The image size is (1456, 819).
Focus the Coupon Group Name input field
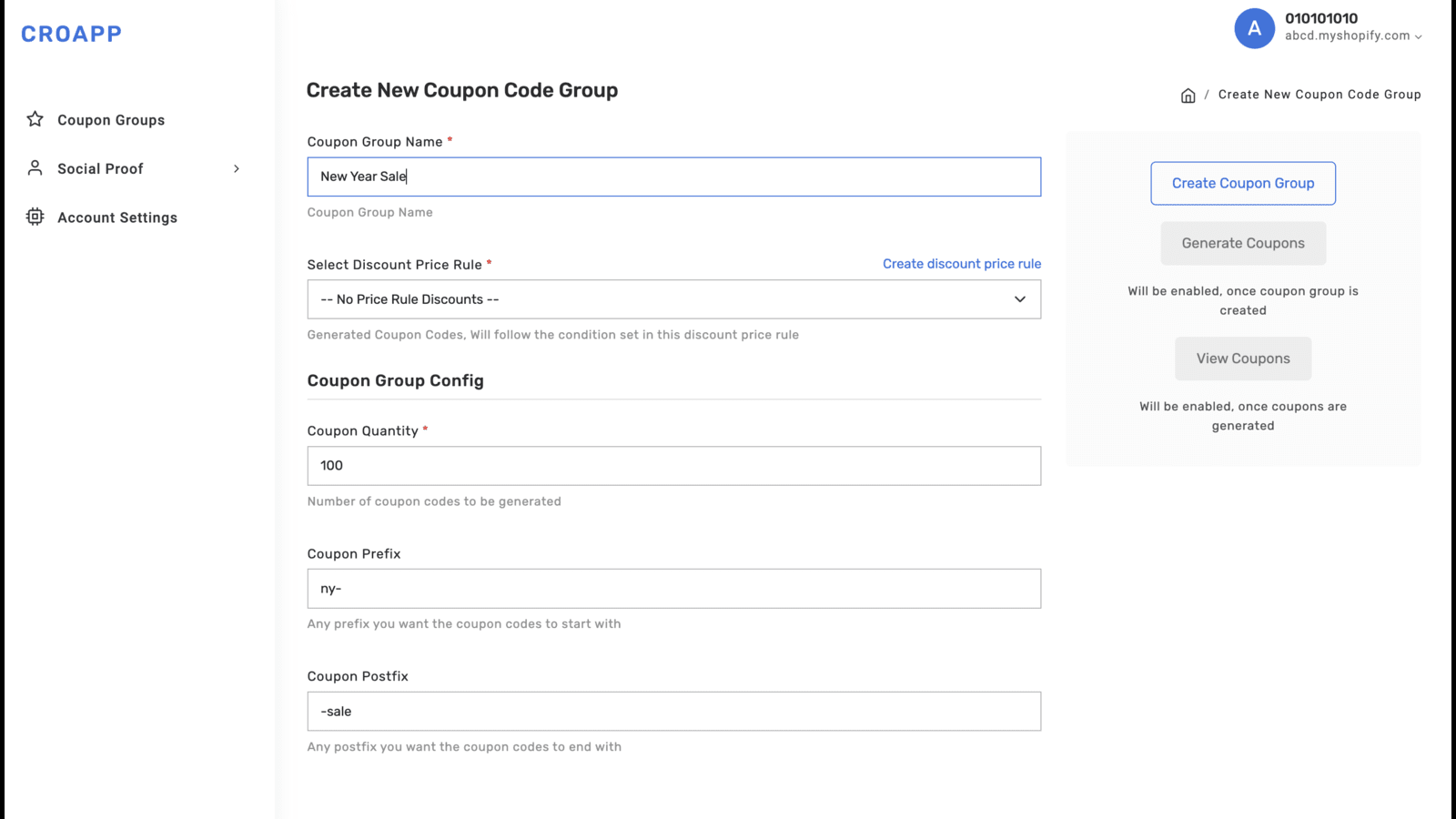coord(673,176)
